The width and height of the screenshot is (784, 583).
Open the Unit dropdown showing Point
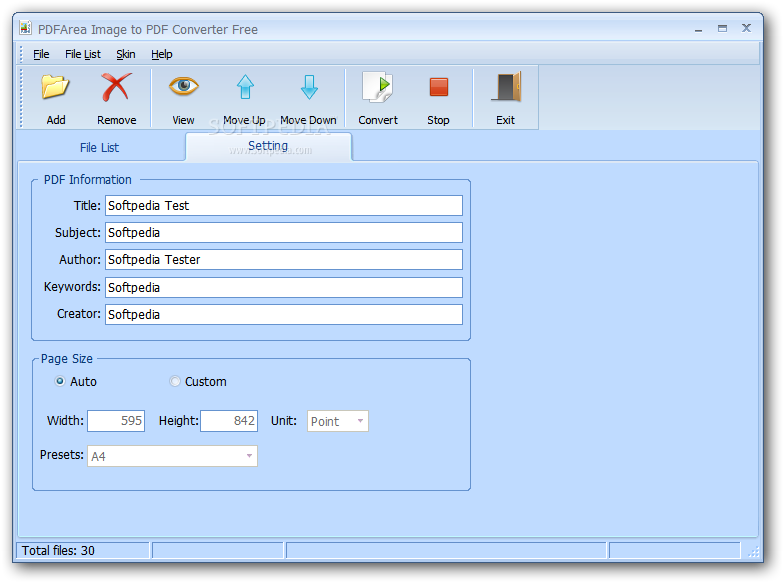pyautogui.click(x=338, y=421)
